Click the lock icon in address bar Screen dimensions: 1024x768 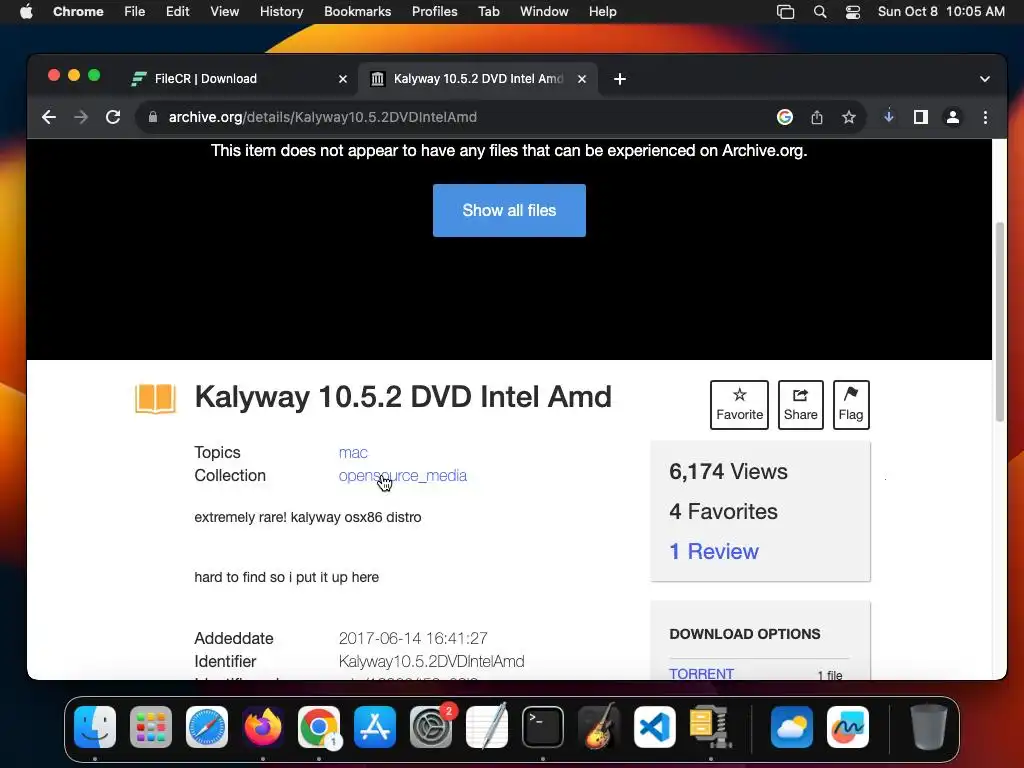point(153,118)
